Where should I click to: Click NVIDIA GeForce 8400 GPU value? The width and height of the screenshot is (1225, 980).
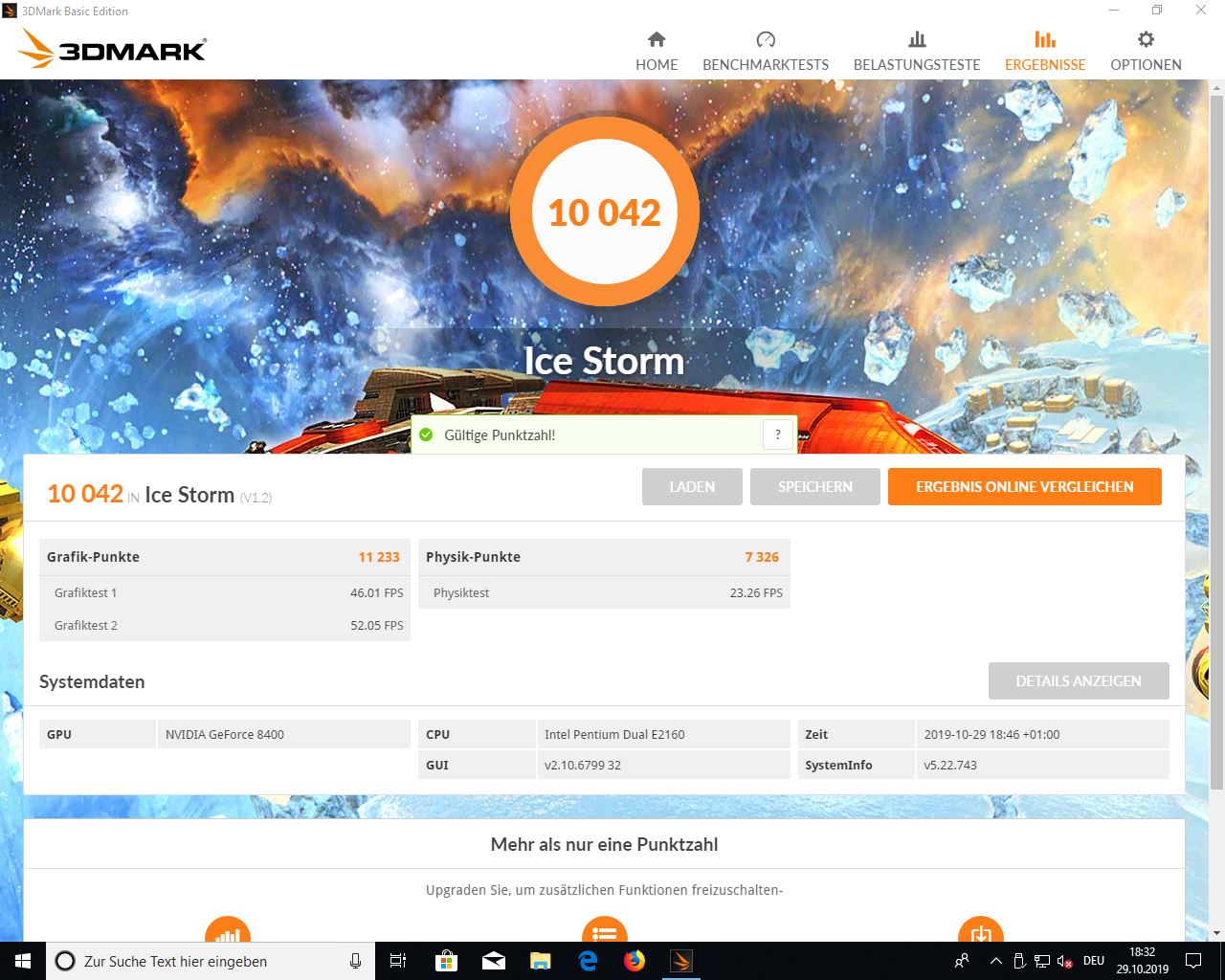tap(225, 734)
